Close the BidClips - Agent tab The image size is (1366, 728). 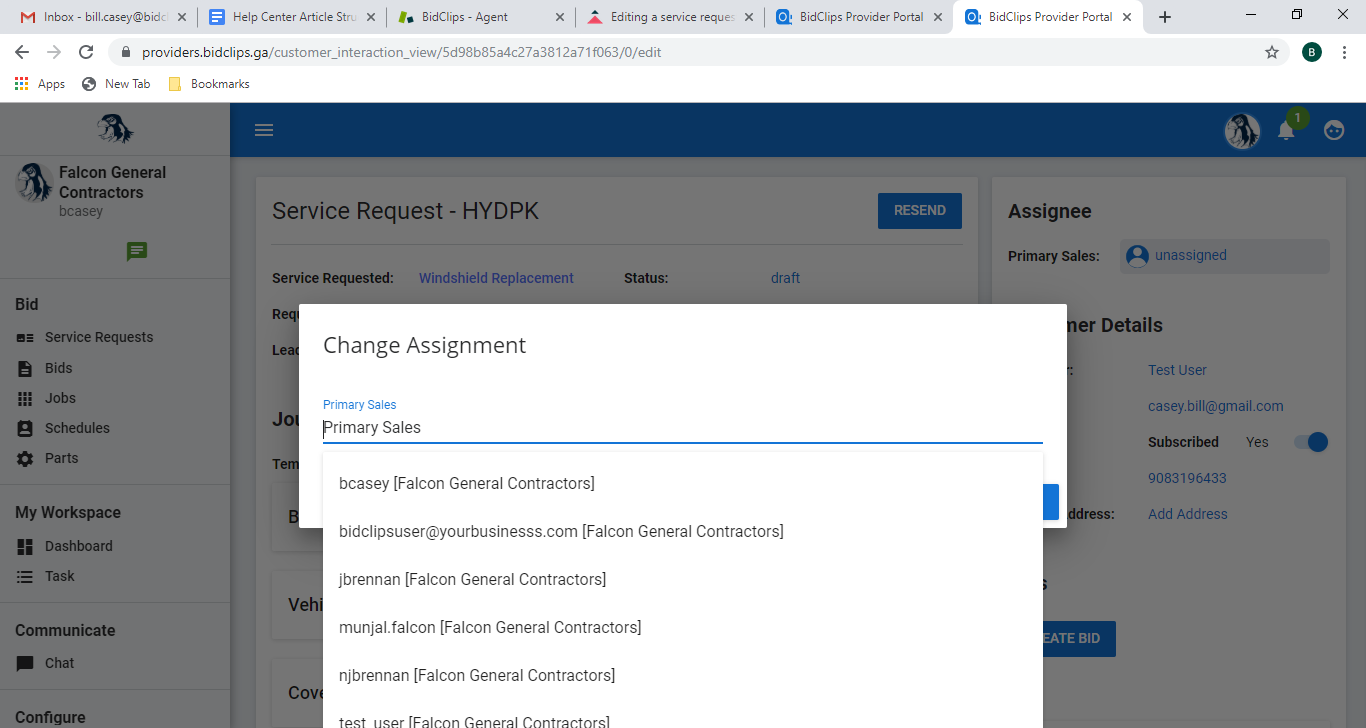click(x=559, y=17)
